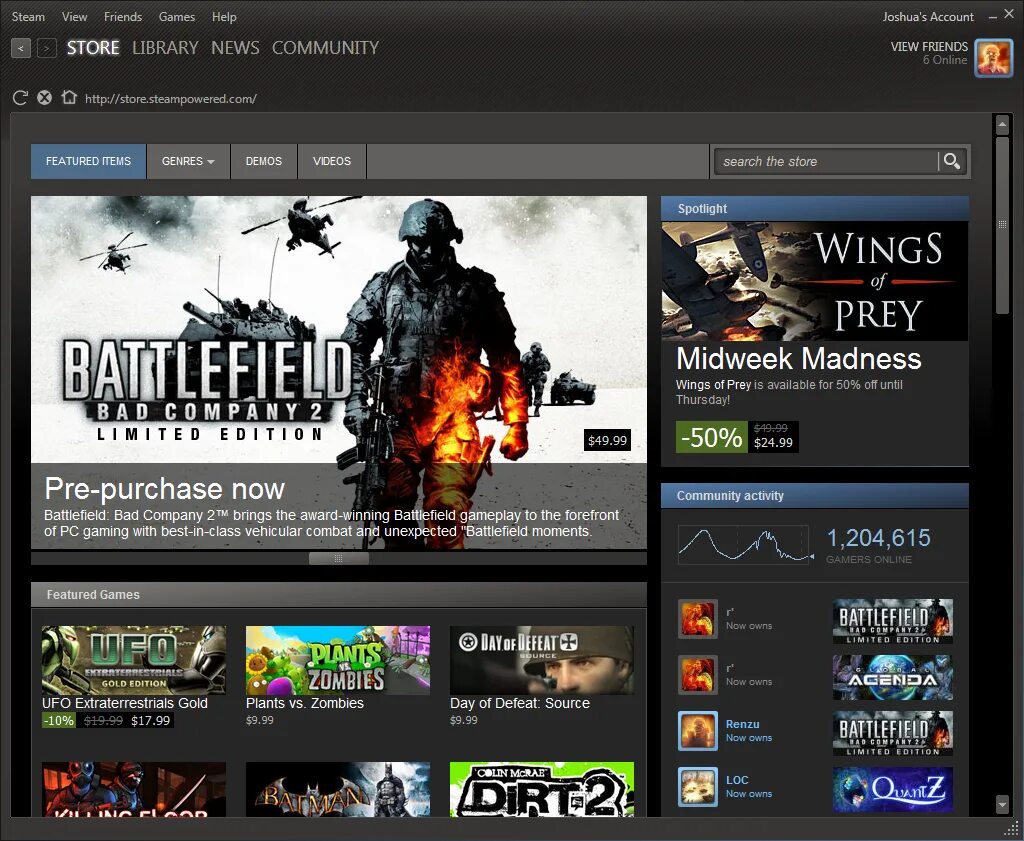Open the GENRES dropdown
This screenshot has height=841, width=1024.
click(188, 161)
